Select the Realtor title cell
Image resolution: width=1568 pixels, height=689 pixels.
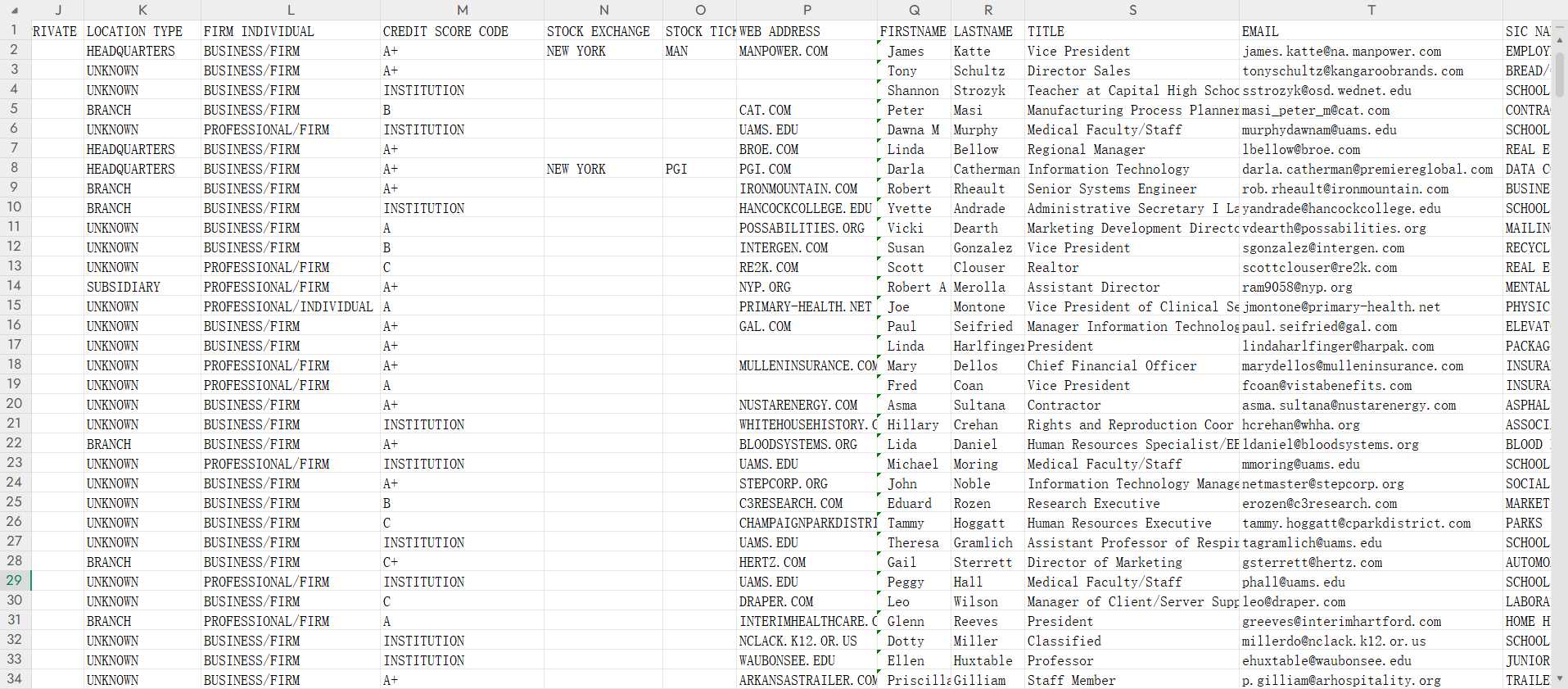coord(1132,266)
